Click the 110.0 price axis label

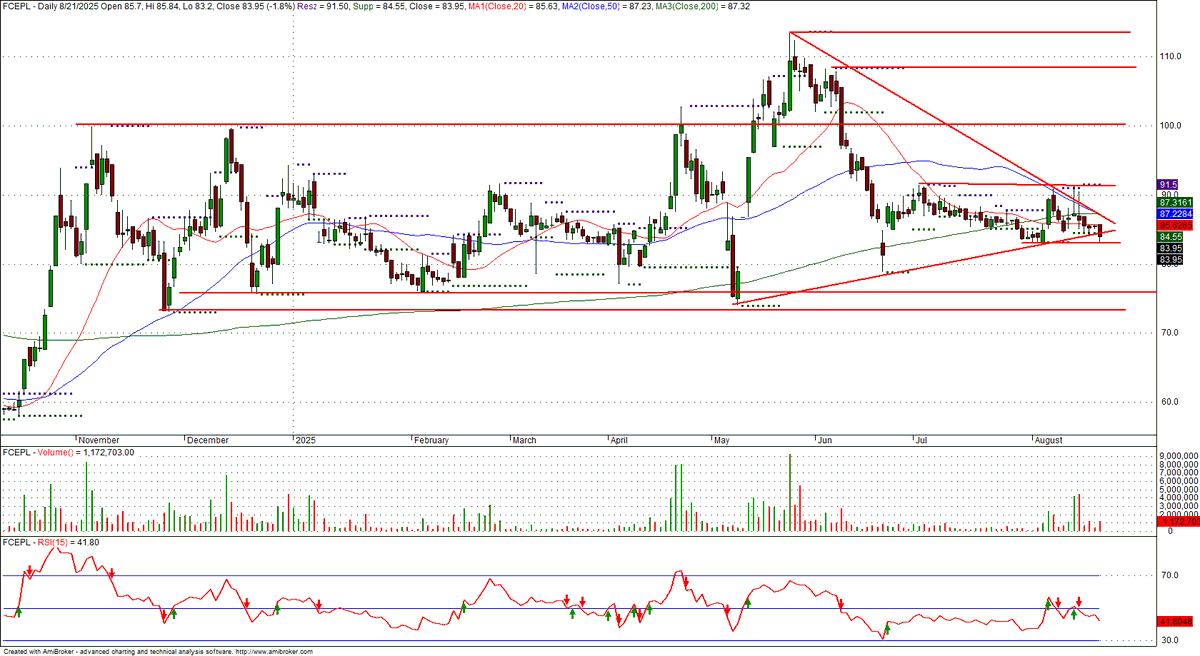point(1171,57)
